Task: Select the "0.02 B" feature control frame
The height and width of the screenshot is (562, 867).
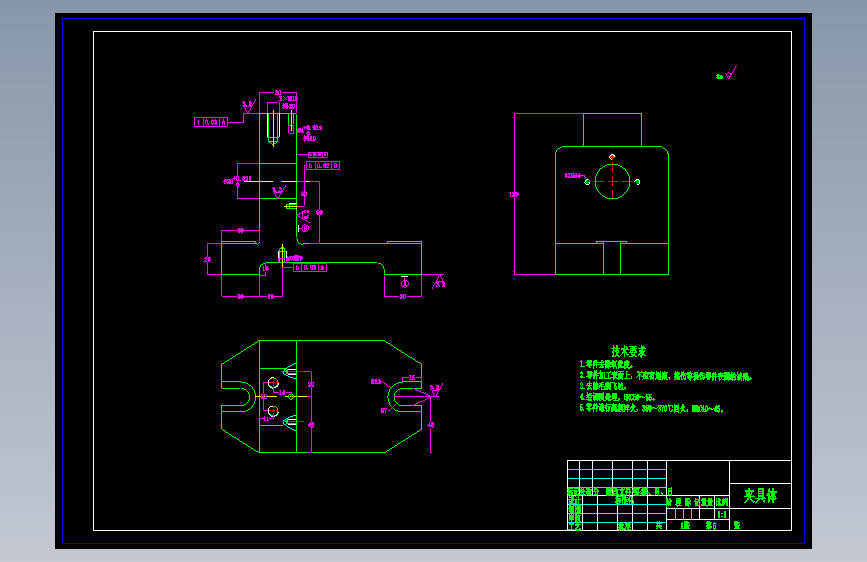Action: 323,165
